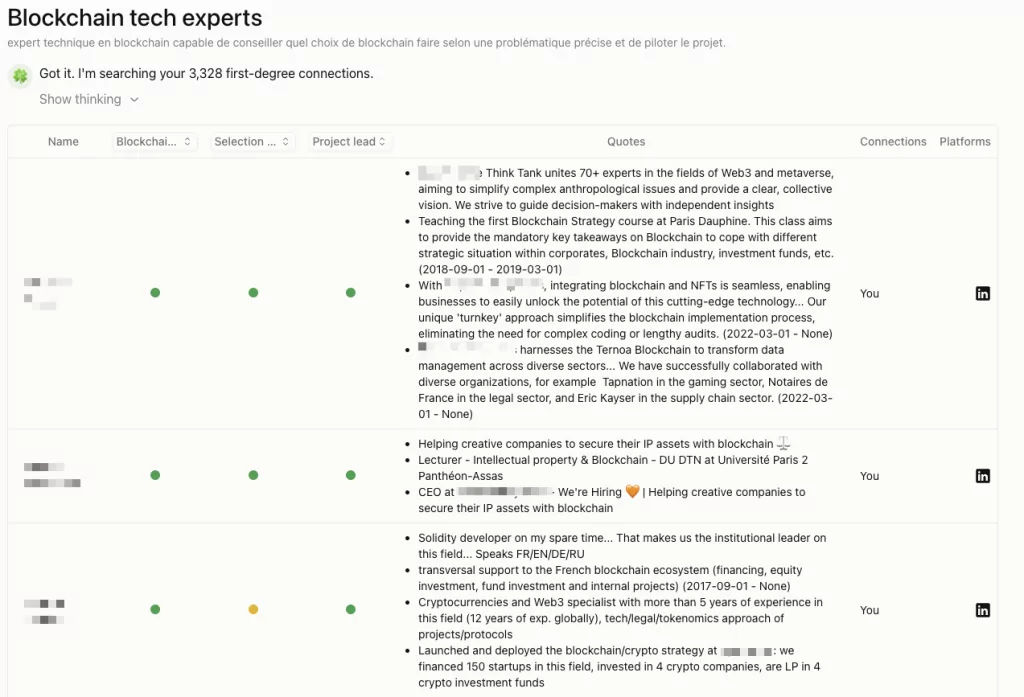
Task: Select the green Blockchain status dot in row one
Action: point(155,293)
